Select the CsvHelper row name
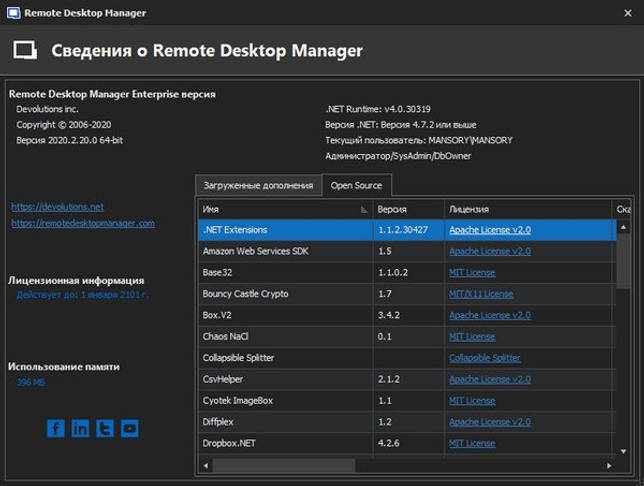Image resolution: width=644 pixels, height=486 pixels. pyautogui.click(x=223, y=379)
